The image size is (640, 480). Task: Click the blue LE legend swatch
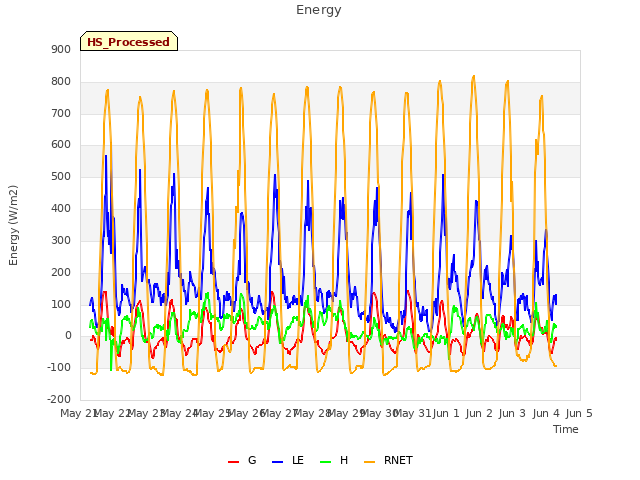click(x=278, y=462)
